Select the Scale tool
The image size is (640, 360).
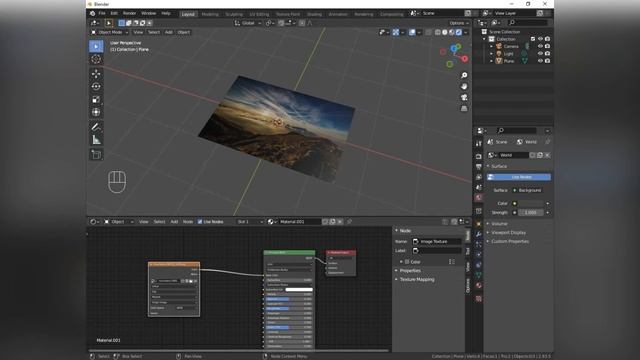[x=96, y=100]
